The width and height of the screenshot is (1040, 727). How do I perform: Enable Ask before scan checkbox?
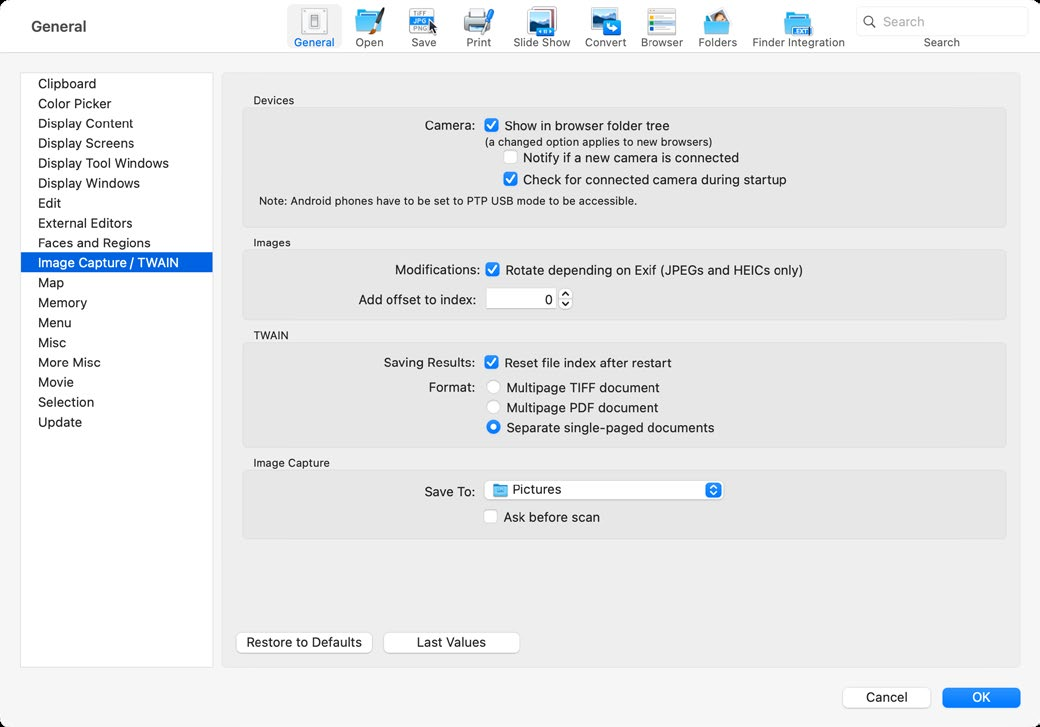pos(491,517)
